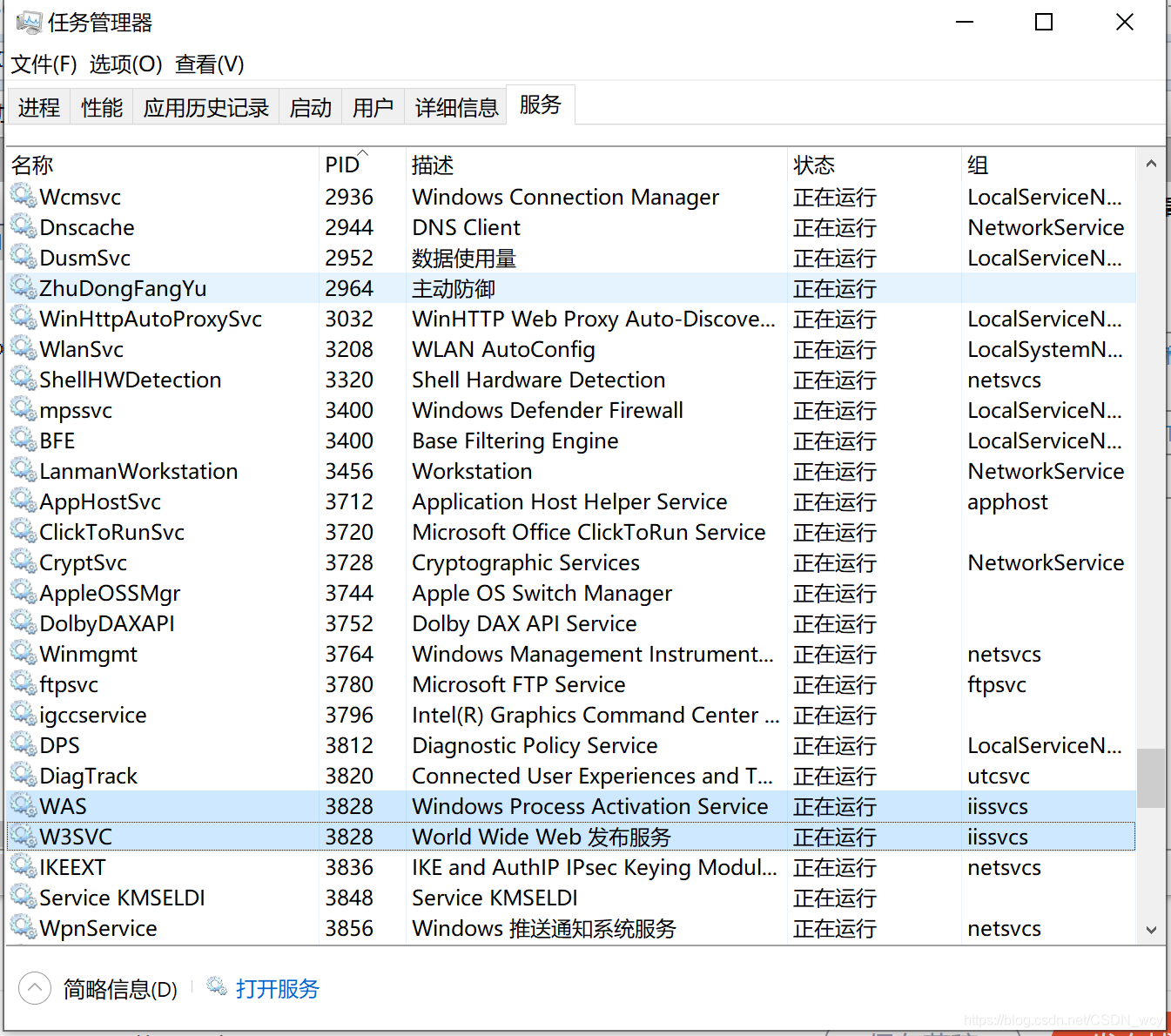Select the description Windows Process Activation Service
1171x1036 pixels.
[x=590, y=806]
